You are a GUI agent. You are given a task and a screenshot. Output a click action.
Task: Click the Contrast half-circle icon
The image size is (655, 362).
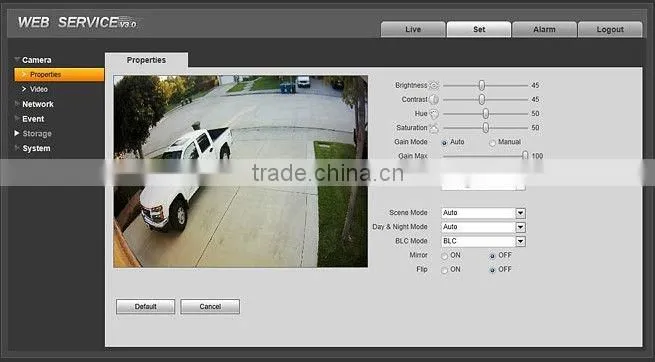(x=434, y=100)
